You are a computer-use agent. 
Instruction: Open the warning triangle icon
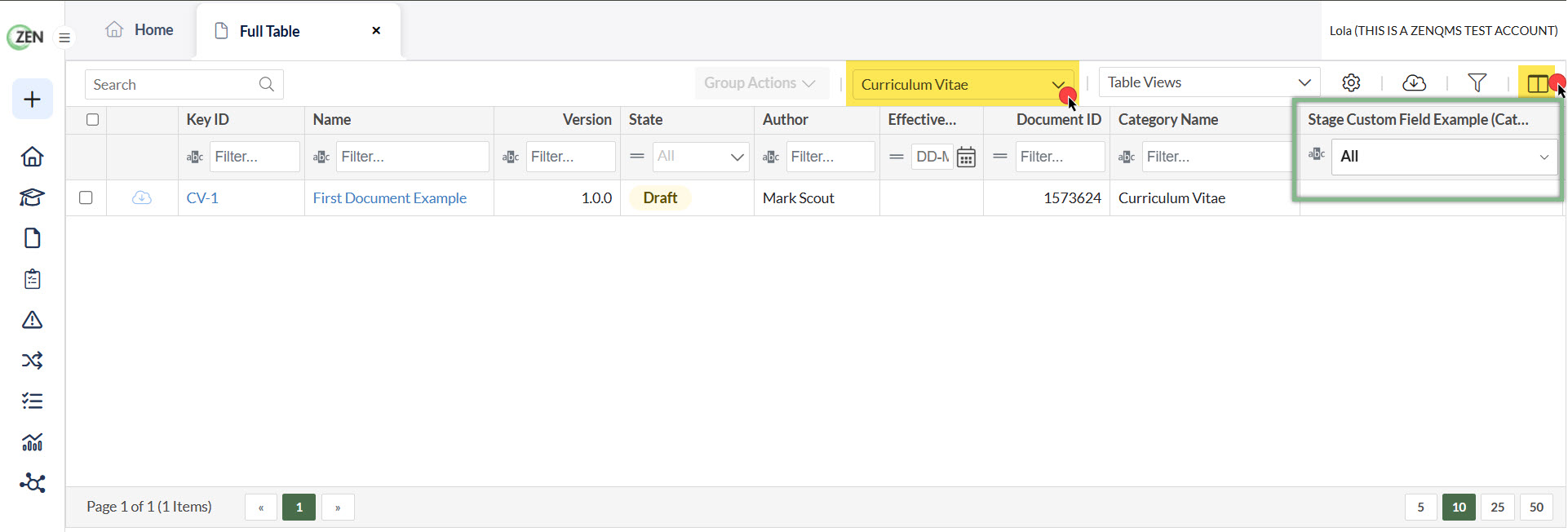33,320
